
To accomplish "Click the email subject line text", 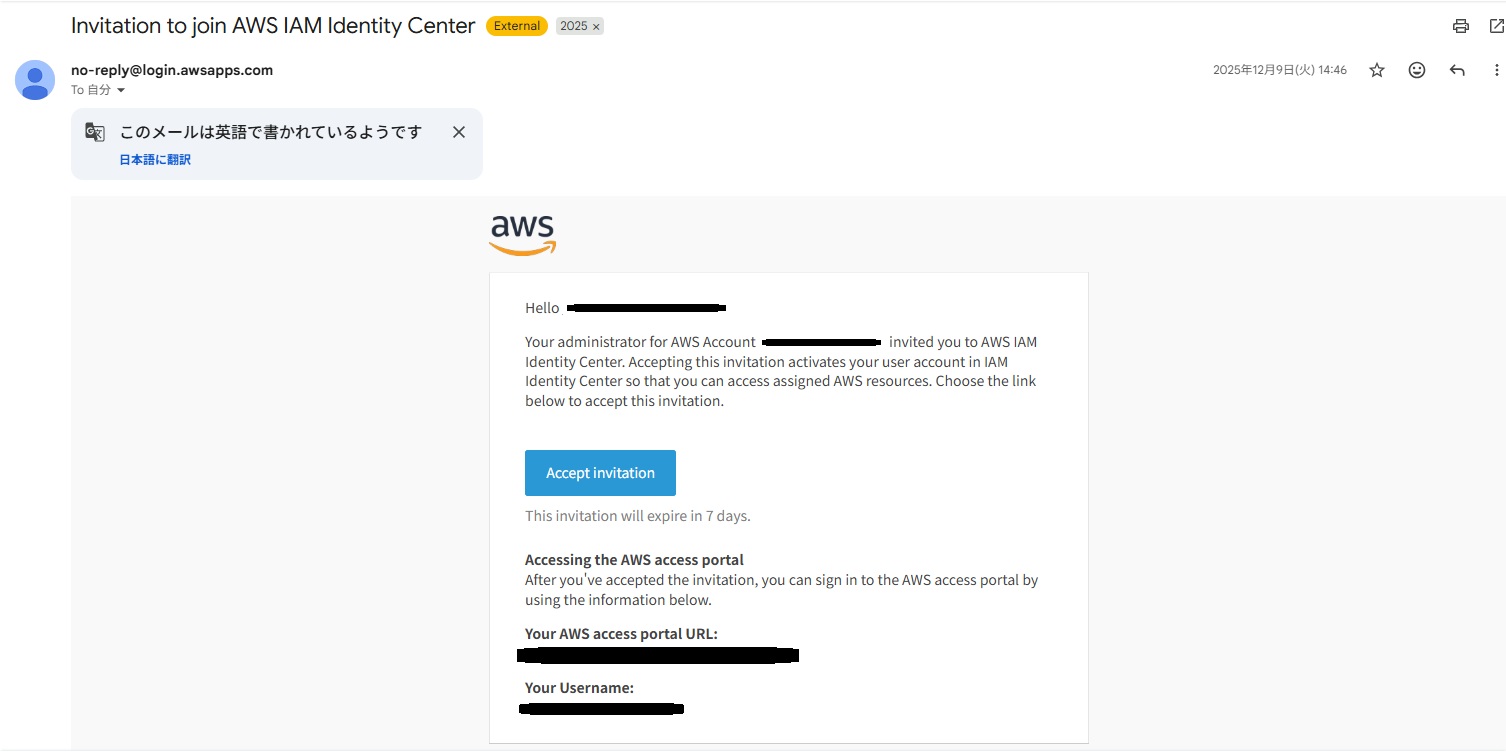I will coord(273,26).
